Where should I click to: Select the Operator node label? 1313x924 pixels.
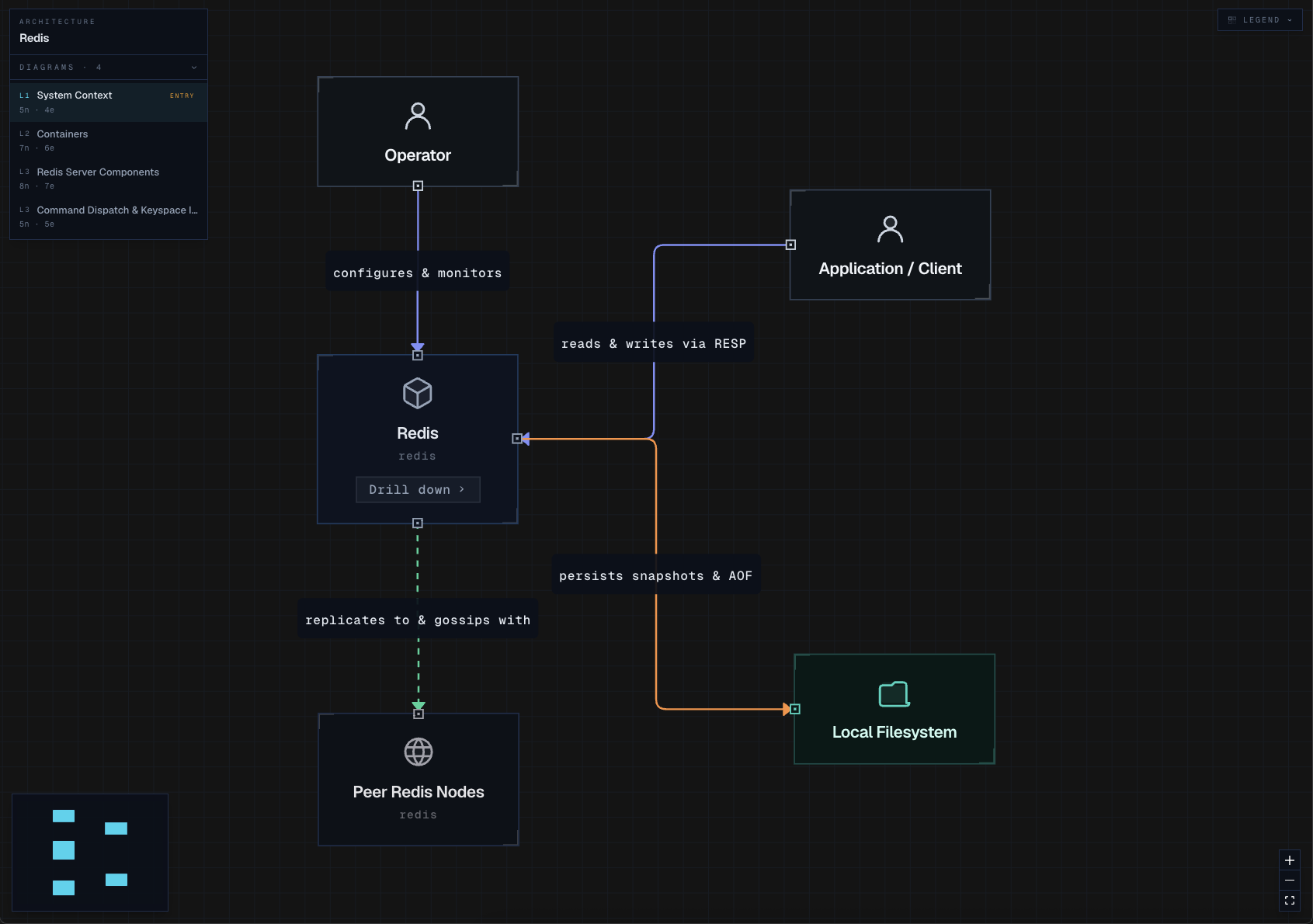click(x=418, y=155)
